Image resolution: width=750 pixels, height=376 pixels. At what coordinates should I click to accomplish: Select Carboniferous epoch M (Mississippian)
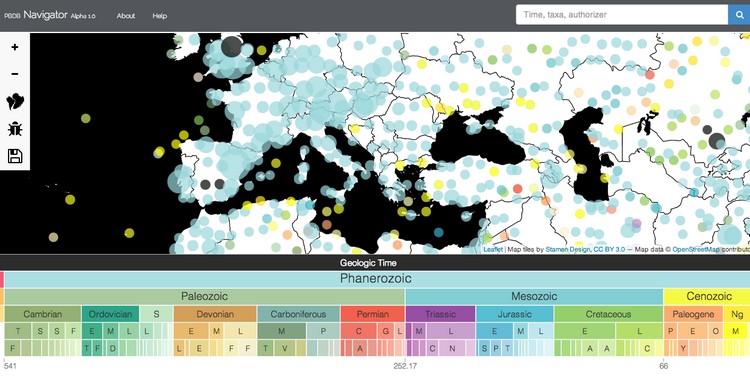pos(282,331)
